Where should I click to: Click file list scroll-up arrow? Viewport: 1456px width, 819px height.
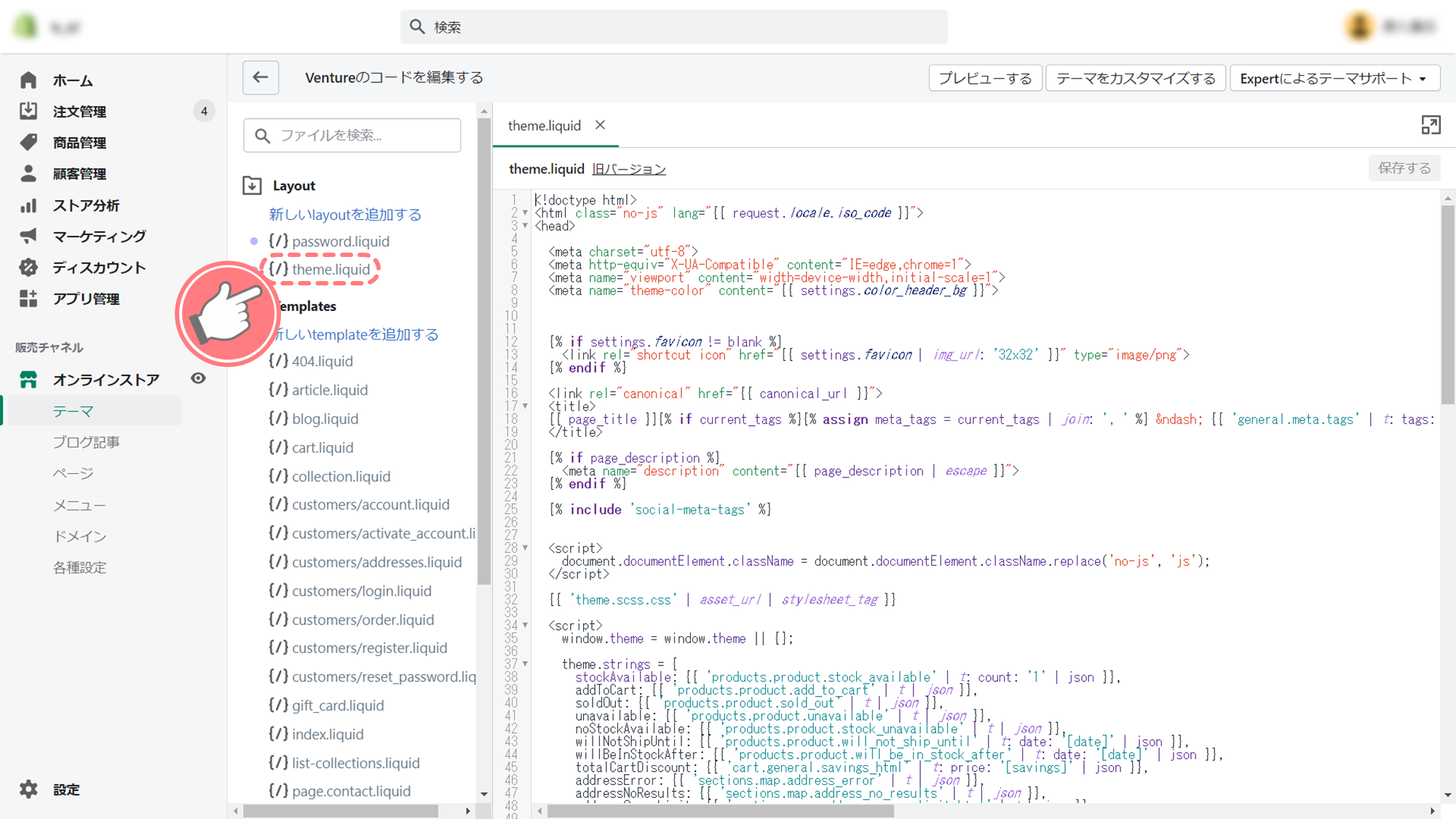click(x=484, y=111)
